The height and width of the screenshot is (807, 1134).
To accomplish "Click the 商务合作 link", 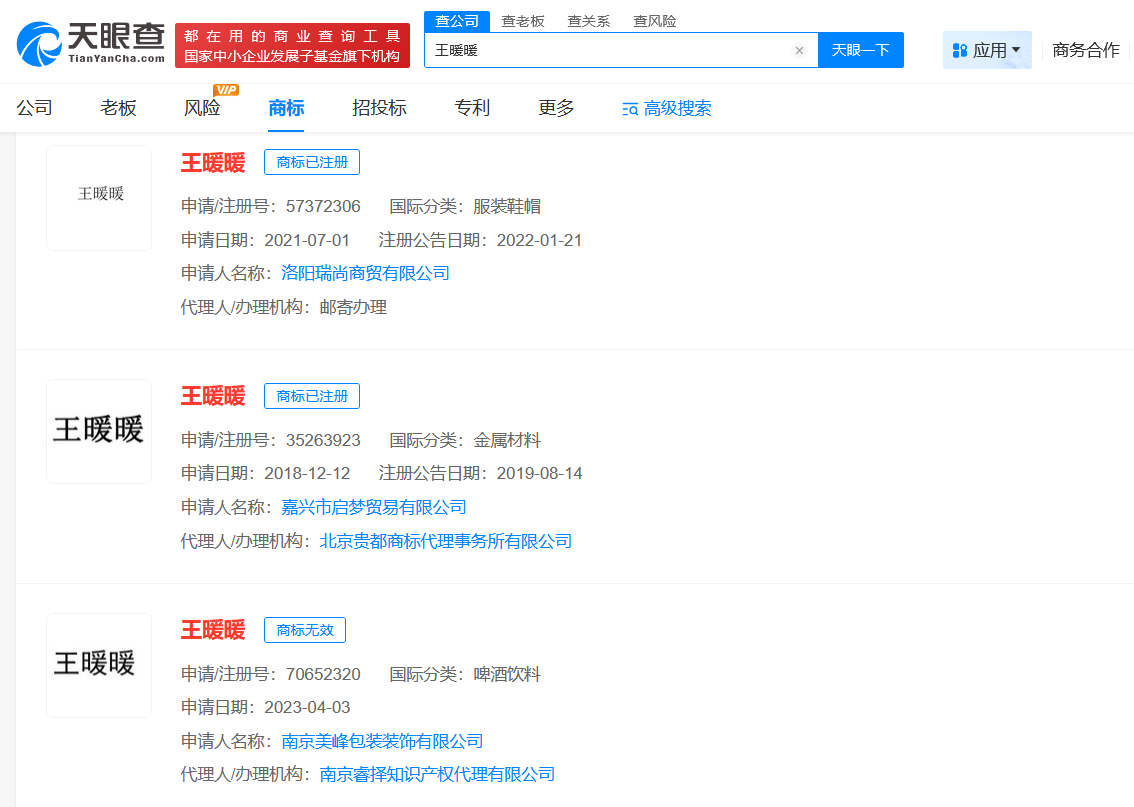I will (x=1085, y=50).
